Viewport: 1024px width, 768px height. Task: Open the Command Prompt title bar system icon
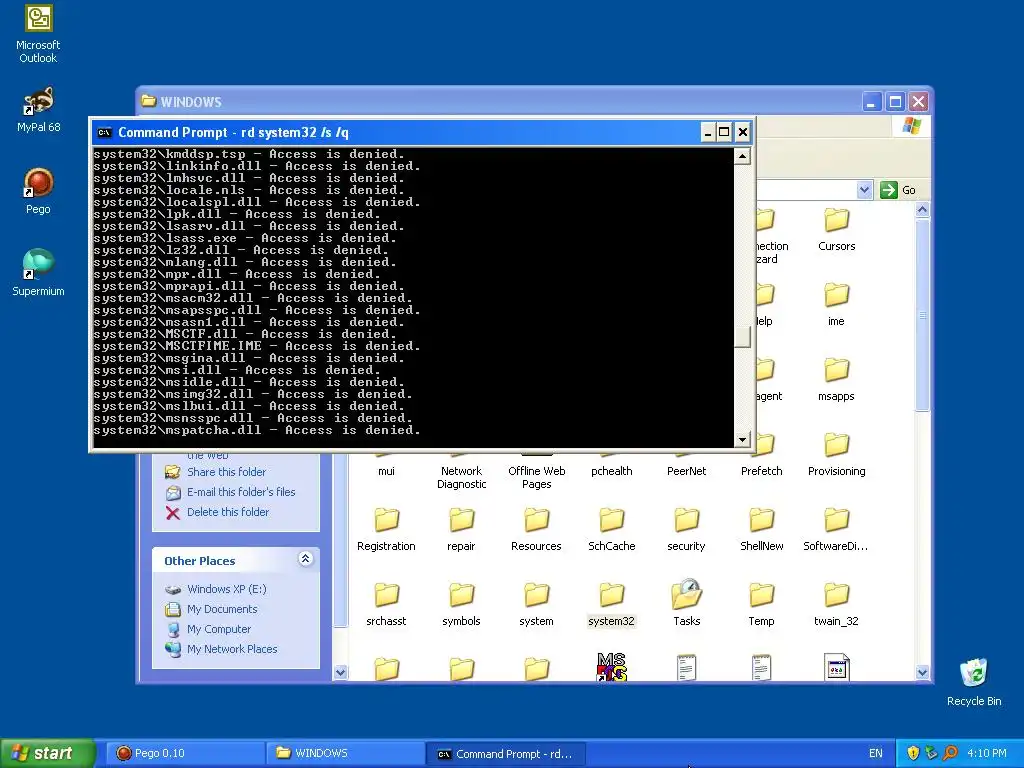point(104,133)
